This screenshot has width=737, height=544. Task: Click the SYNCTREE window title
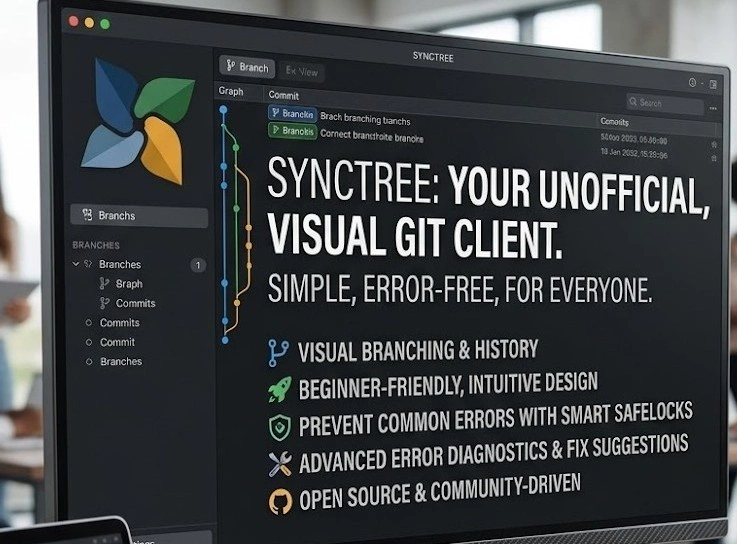pos(433,57)
